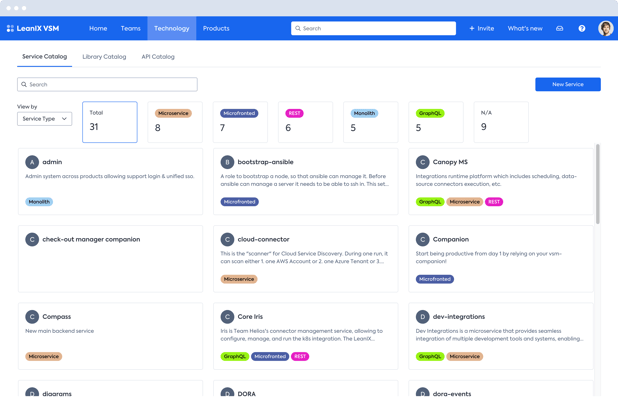Click the services list vertical scrollbar

pyautogui.click(x=598, y=184)
